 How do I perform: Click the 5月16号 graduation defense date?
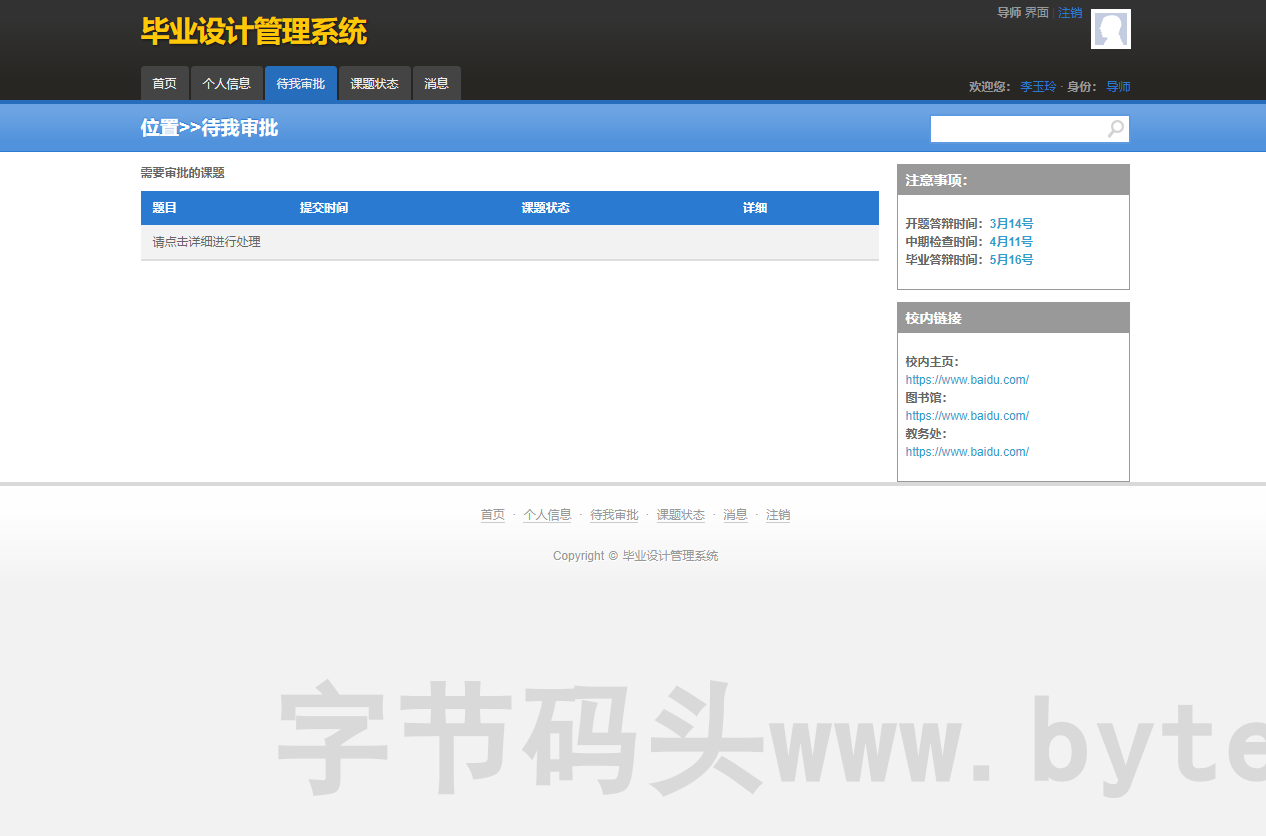click(1011, 260)
